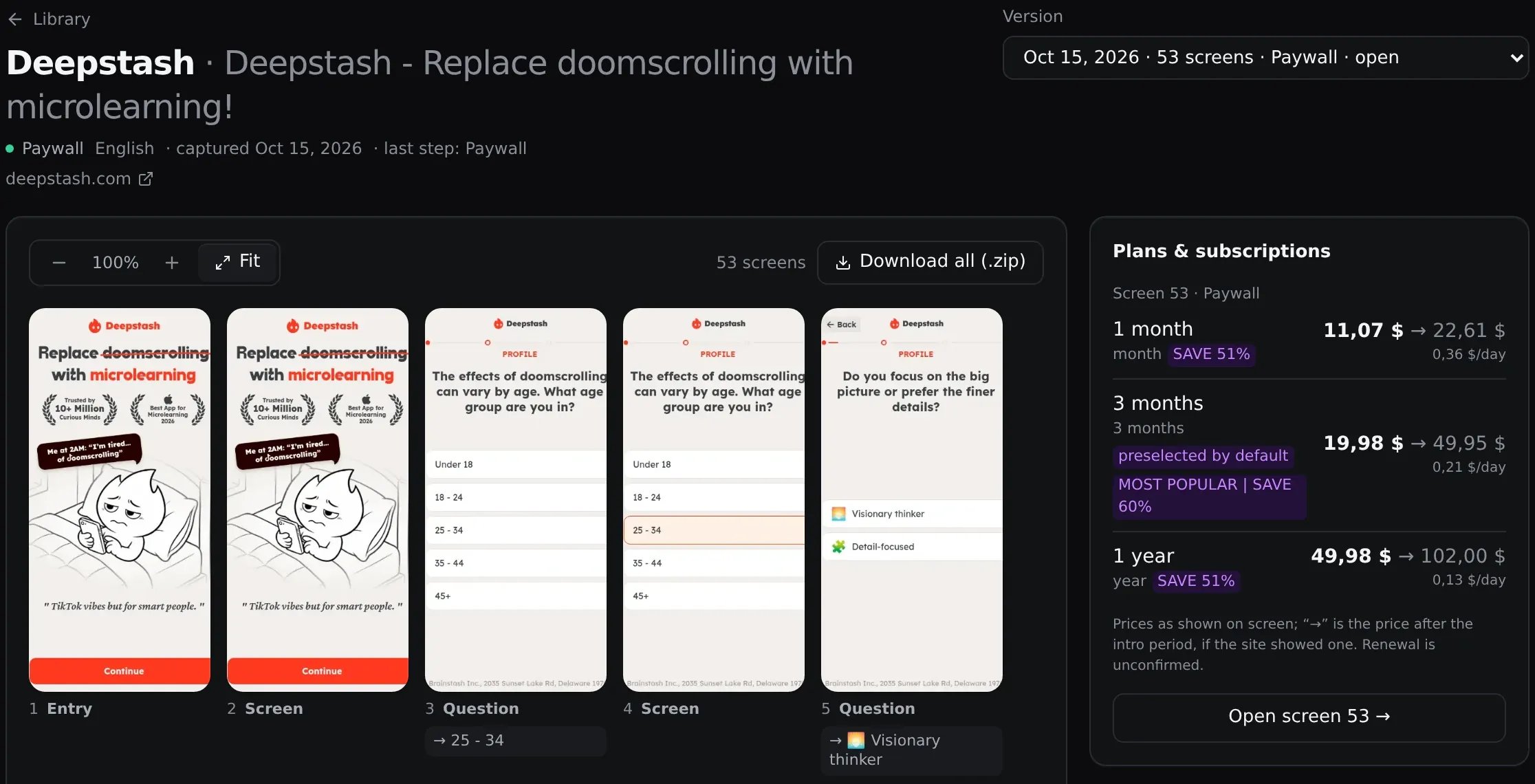Screen dimensions: 1535x784
Task: Open thumbnail 2 Screen
Action: point(318,500)
